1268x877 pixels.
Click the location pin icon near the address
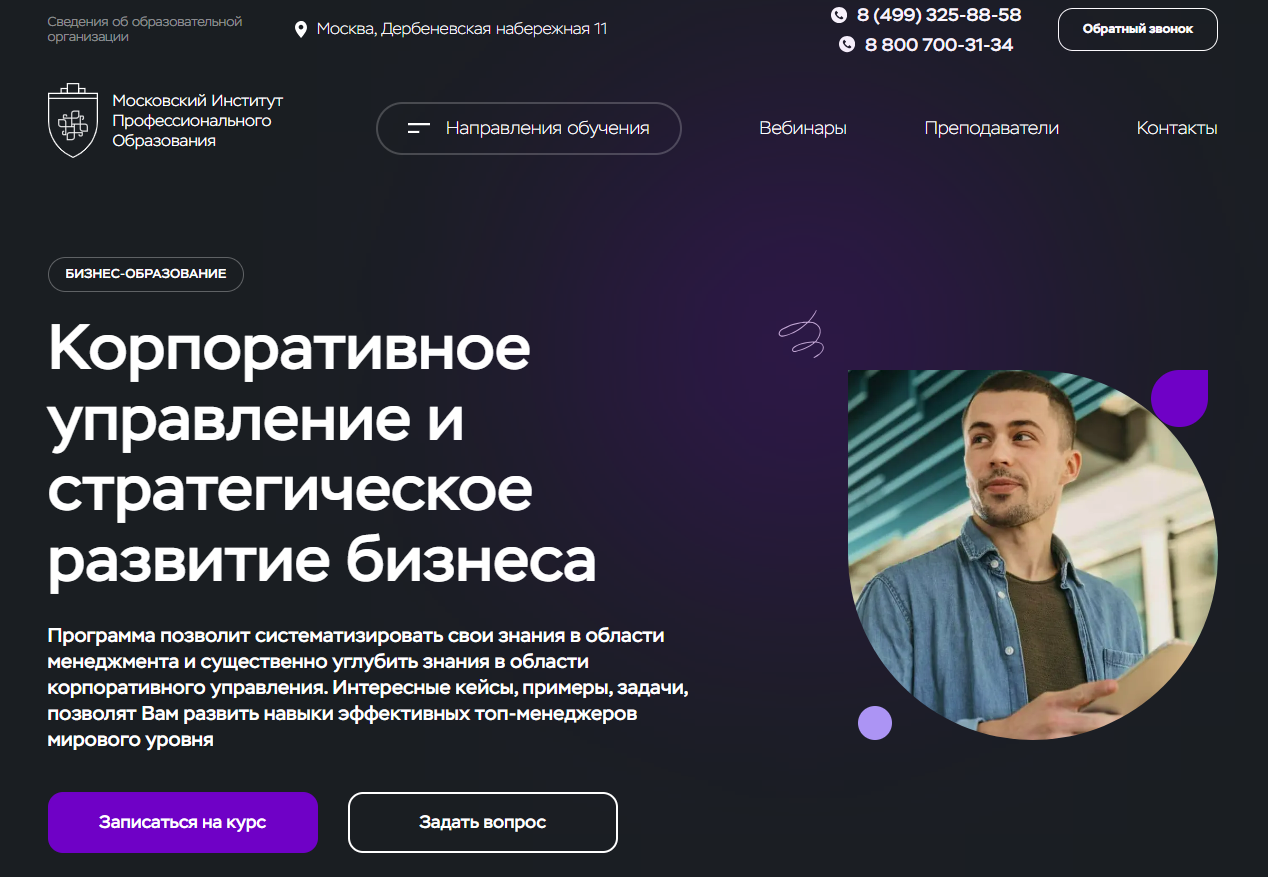300,30
